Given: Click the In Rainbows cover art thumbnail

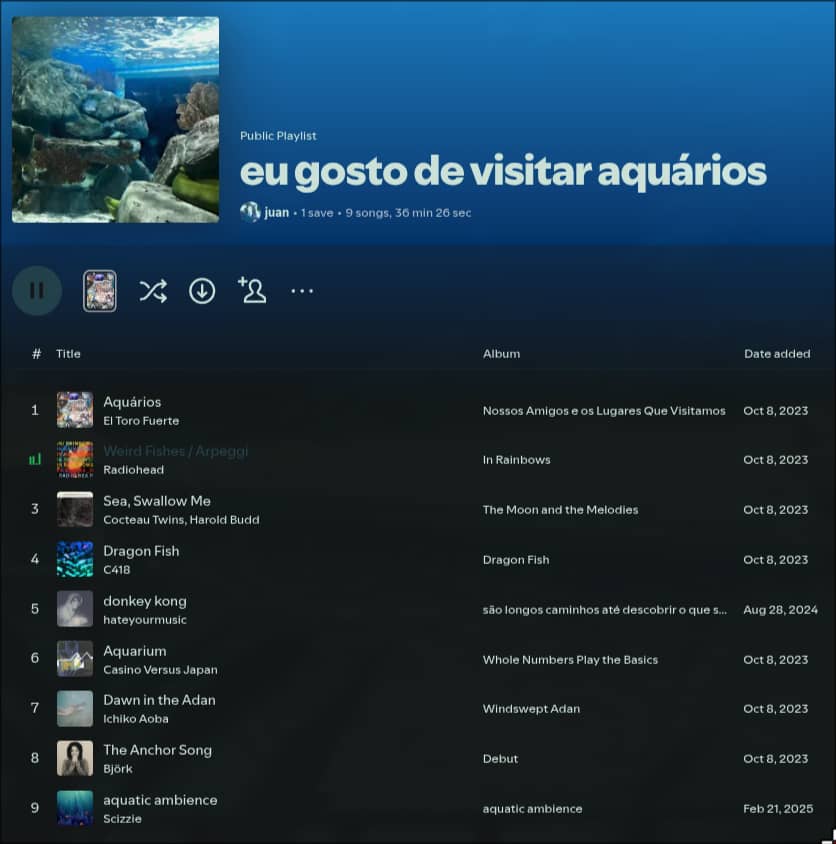Looking at the screenshot, I should 75,460.
